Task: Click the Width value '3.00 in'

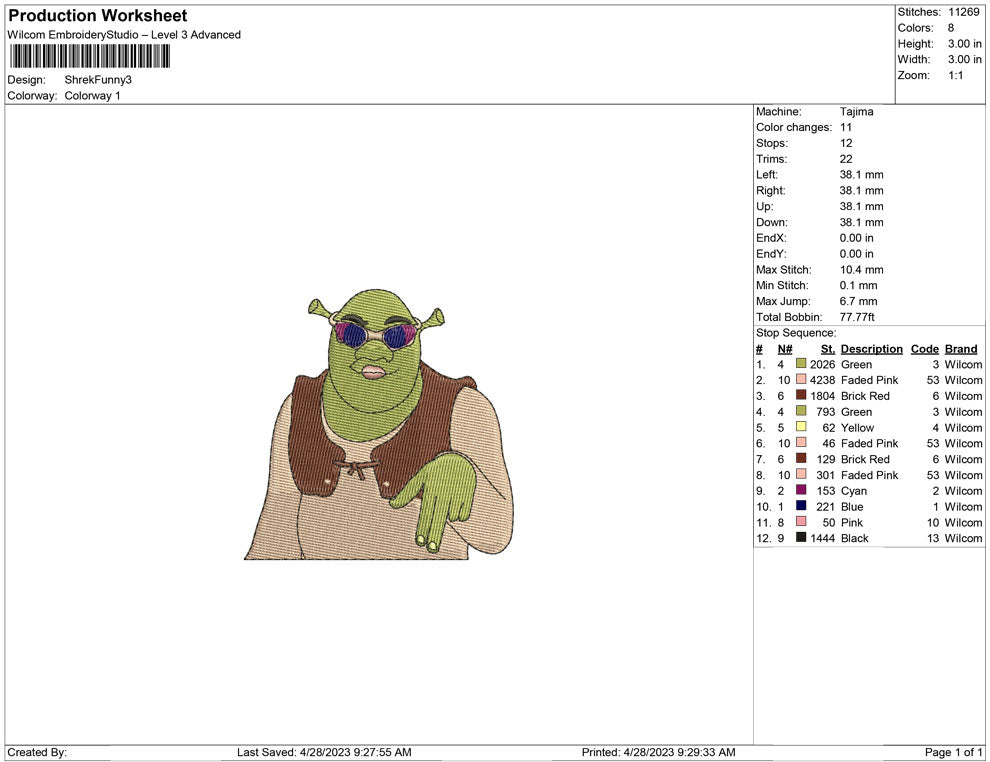Action: [x=965, y=59]
